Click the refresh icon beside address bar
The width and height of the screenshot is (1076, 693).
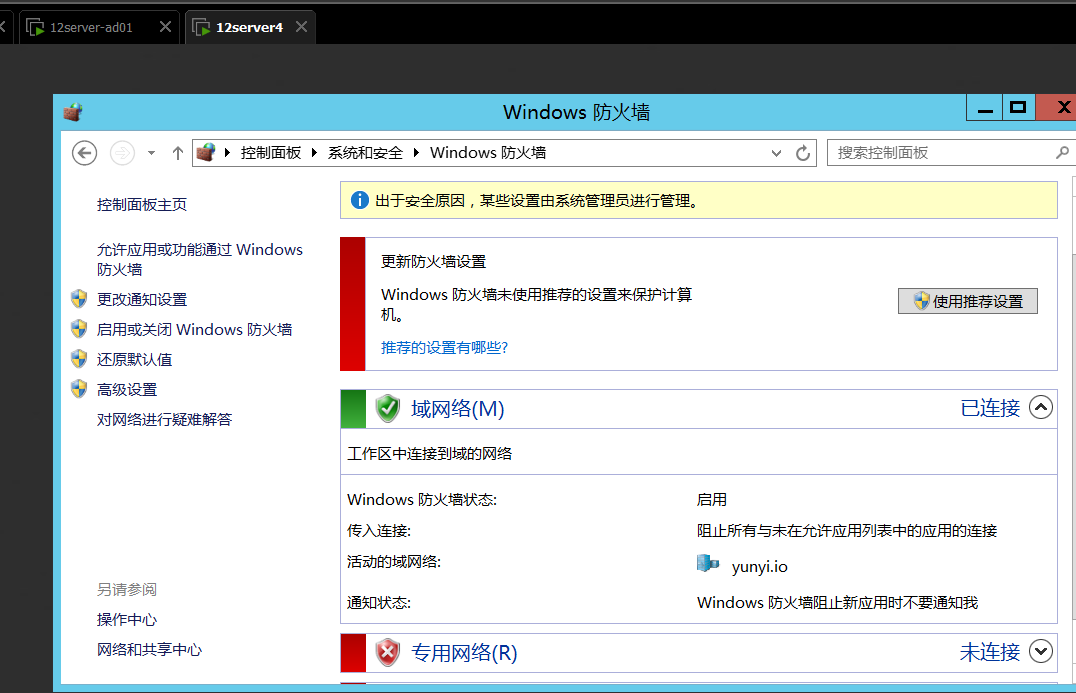point(802,153)
